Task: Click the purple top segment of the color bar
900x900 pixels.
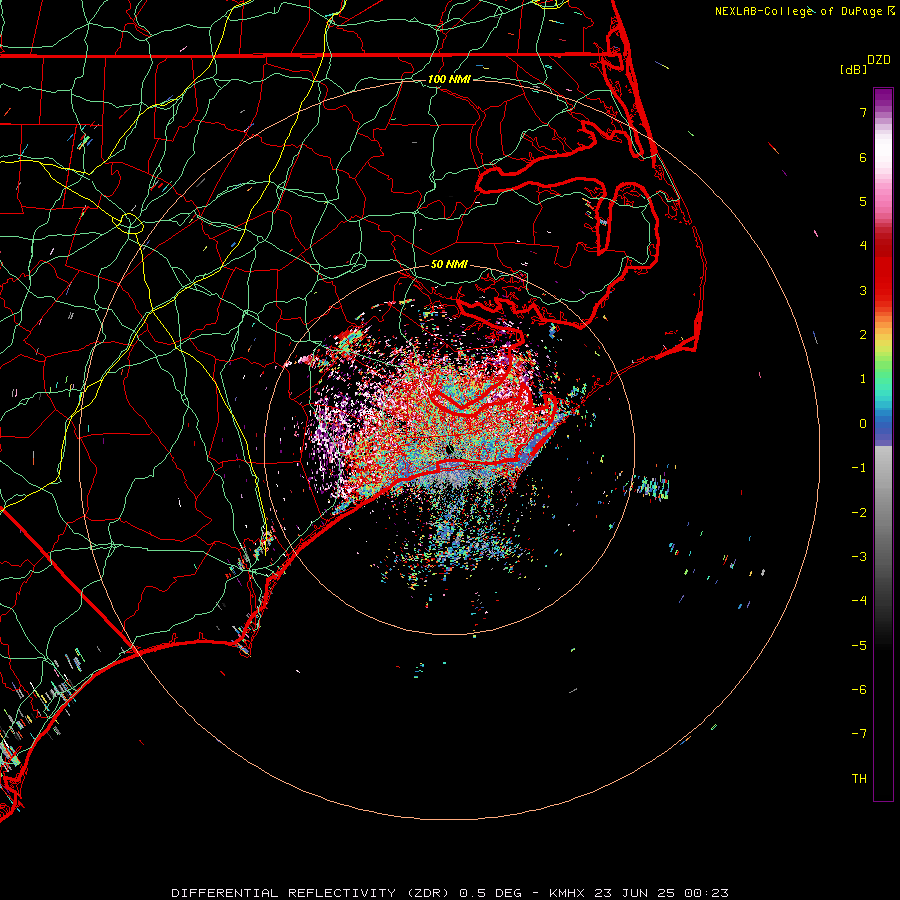Action: point(883,96)
